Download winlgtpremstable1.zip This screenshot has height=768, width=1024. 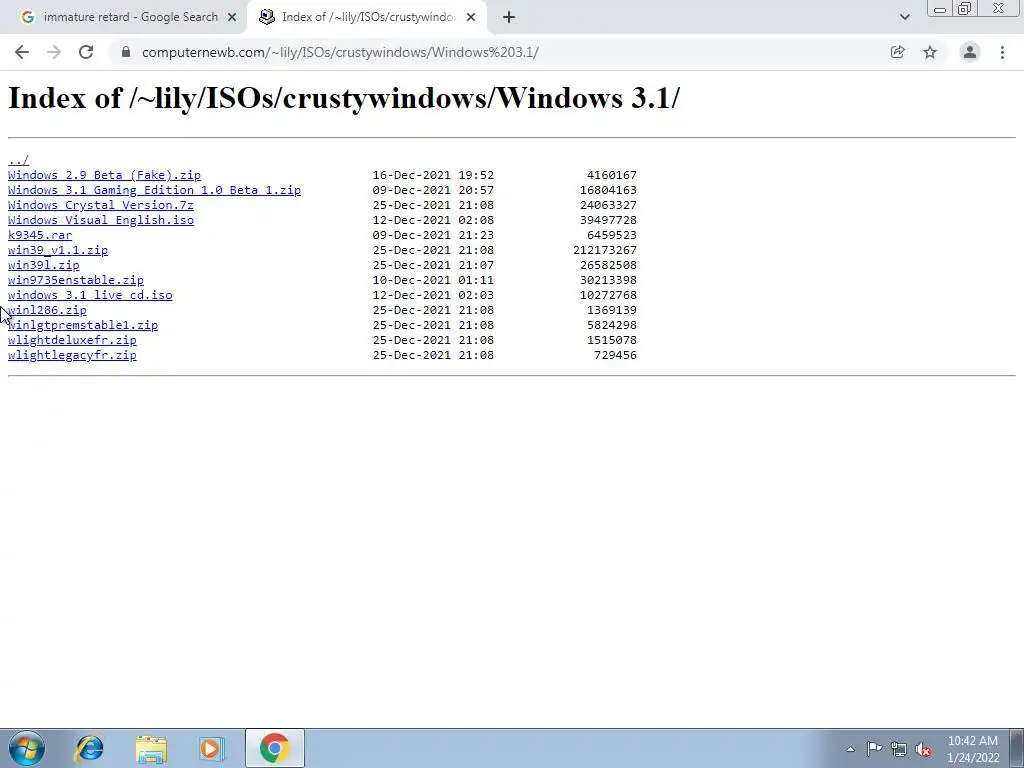(x=83, y=325)
